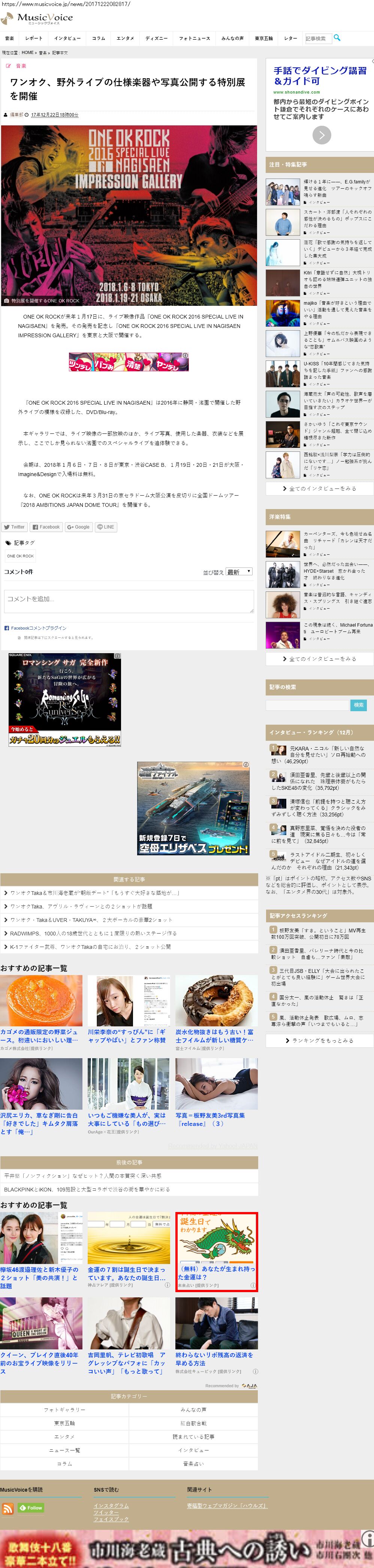374x1568 pixels.
Task: Open the ツンデレ ヤンデレ banner ad
Action: click(x=129, y=362)
